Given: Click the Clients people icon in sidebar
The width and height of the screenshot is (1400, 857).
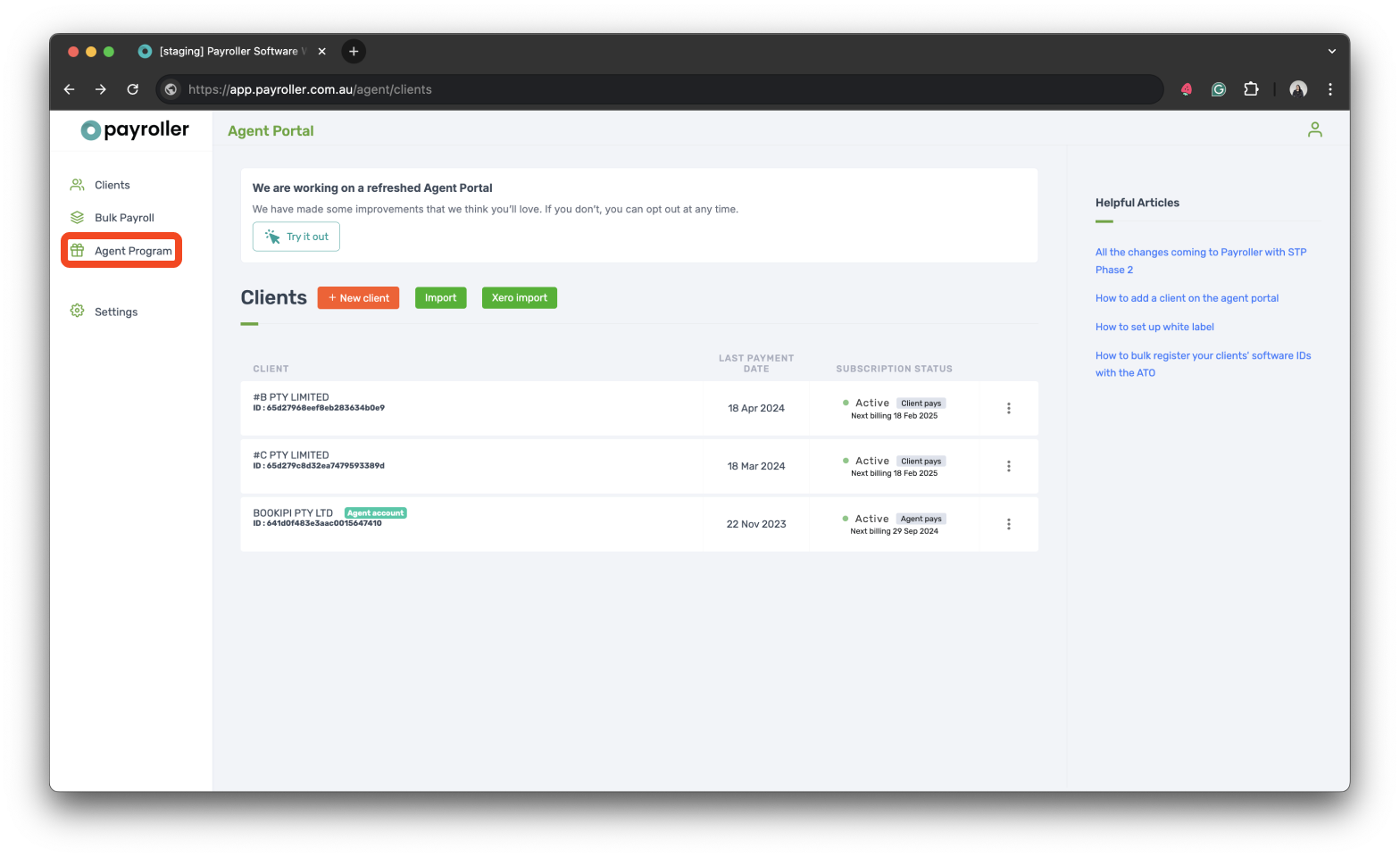Looking at the screenshot, I should [x=77, y=185].
